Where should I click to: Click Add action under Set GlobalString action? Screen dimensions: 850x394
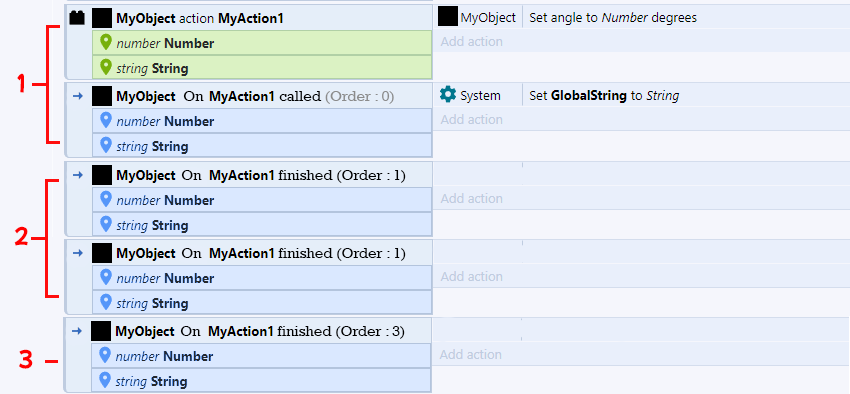(472, 119)
